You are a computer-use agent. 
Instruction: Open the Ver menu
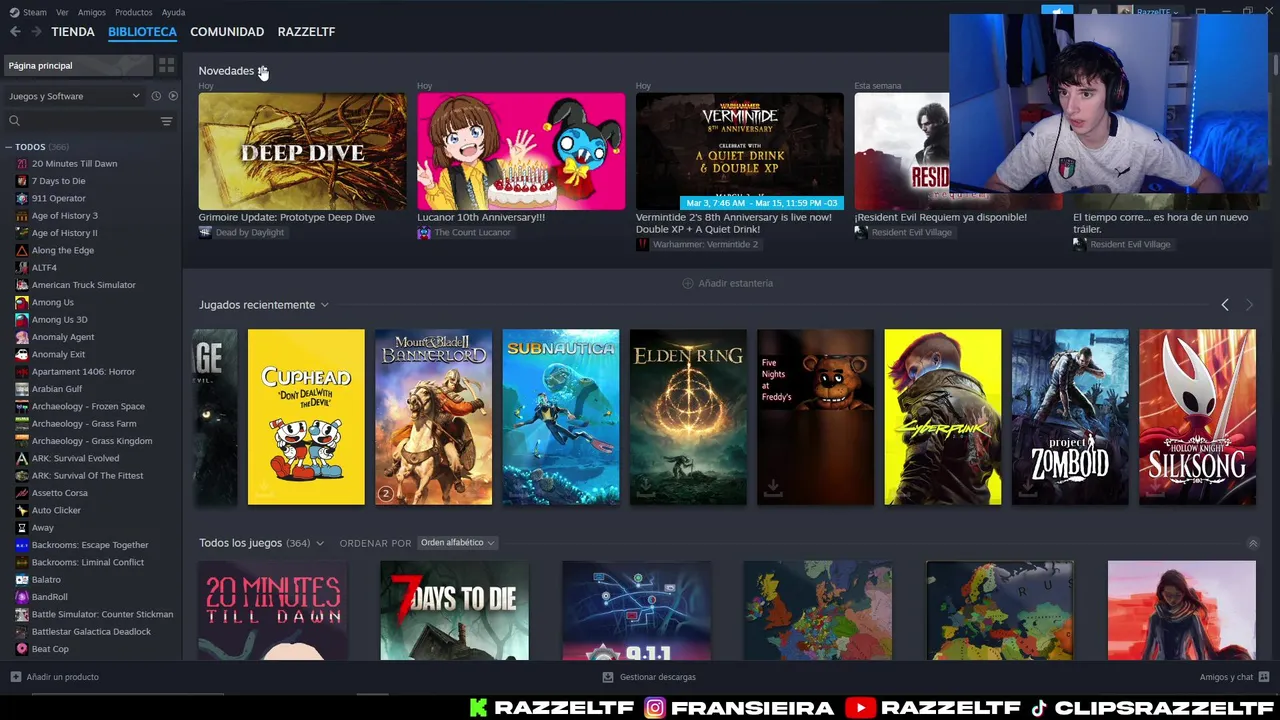coord(62,12)
